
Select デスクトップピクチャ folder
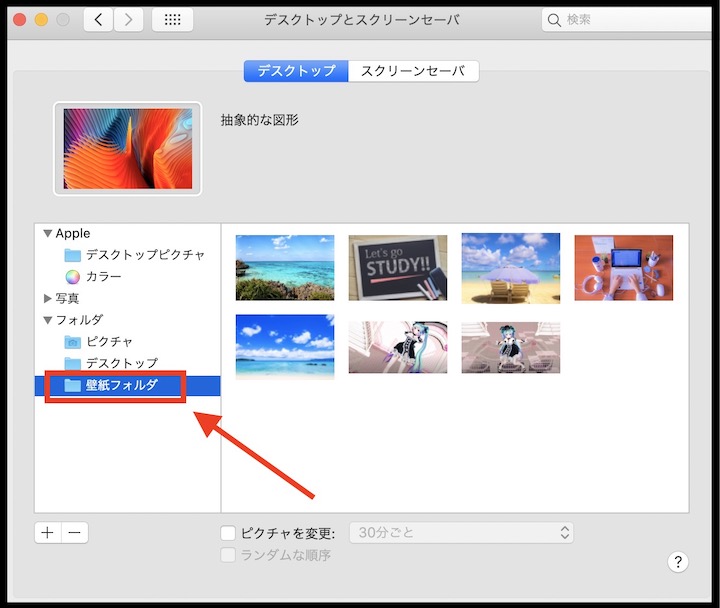[x=128, y=254]
